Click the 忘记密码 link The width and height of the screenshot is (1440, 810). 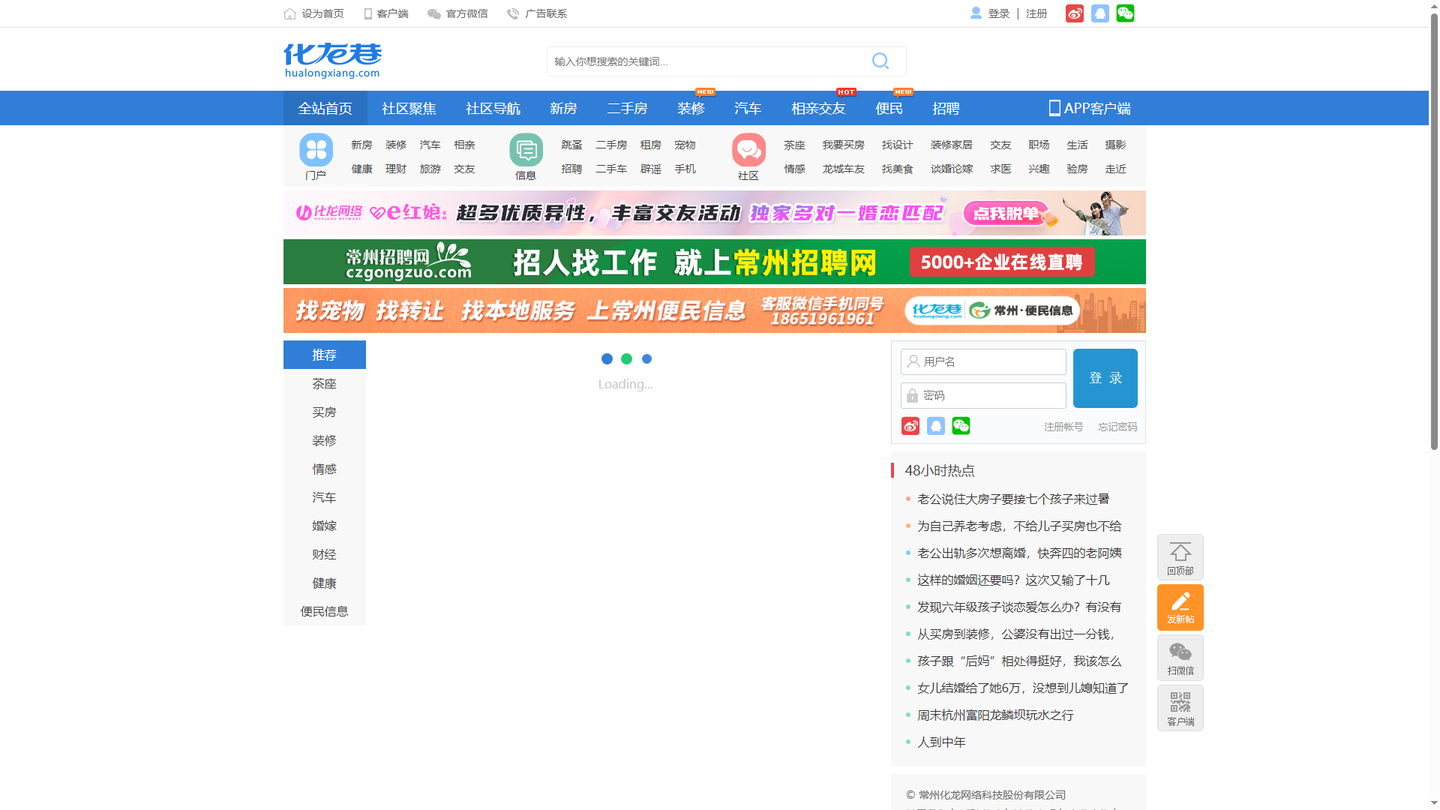pyautogui.click(x=1117, y=427)
